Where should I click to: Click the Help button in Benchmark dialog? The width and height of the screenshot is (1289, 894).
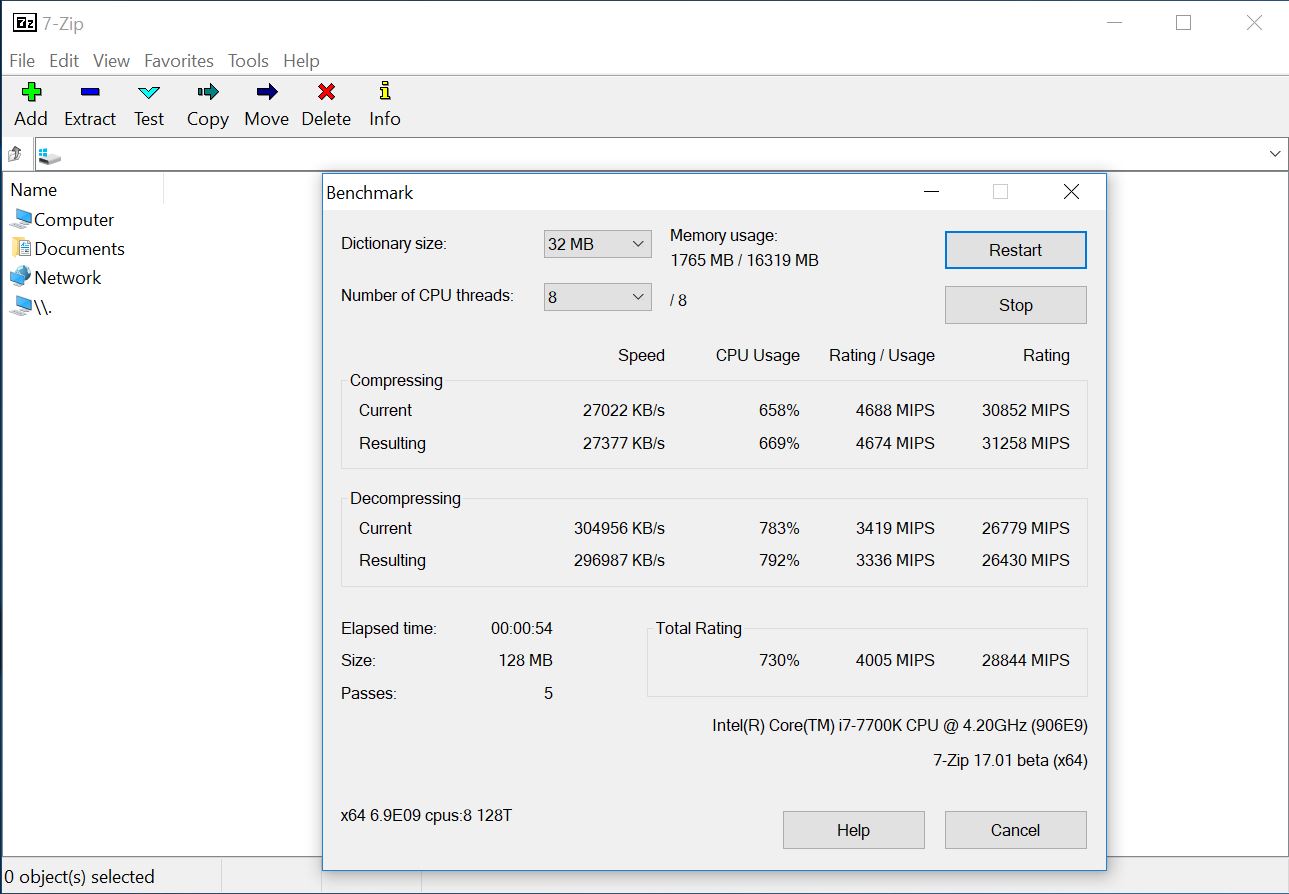(853, 830)
